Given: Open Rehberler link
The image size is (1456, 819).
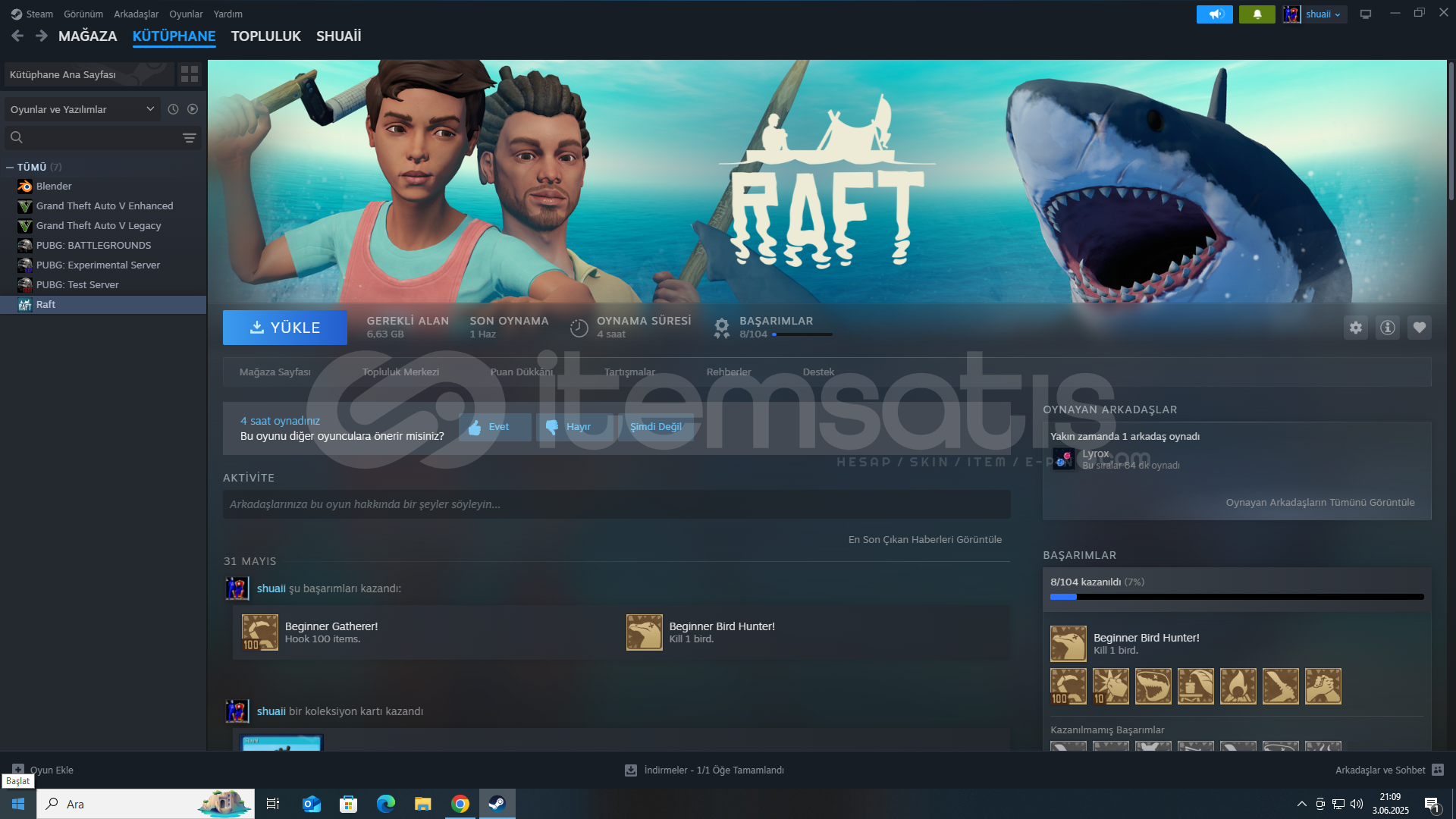Looking at the screenshot, I should (729, 372).
